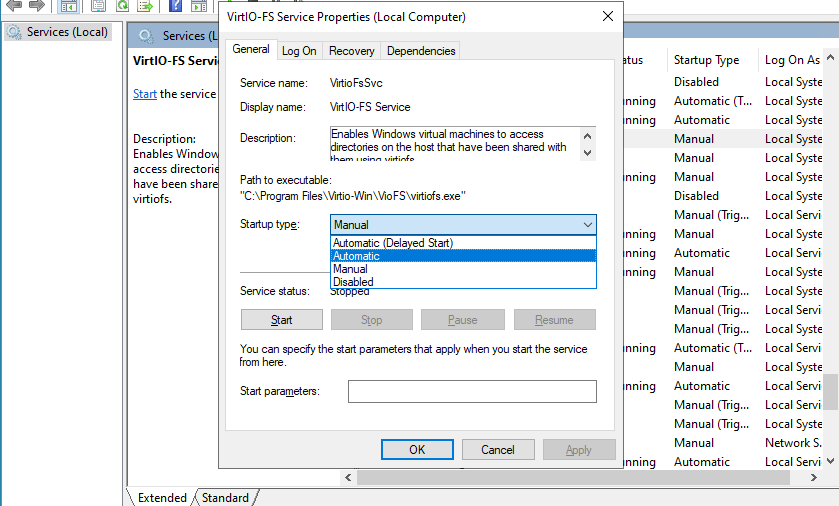839x506 pixels.
Task: Switch to the Standard view tab
Action: (225, 498)
